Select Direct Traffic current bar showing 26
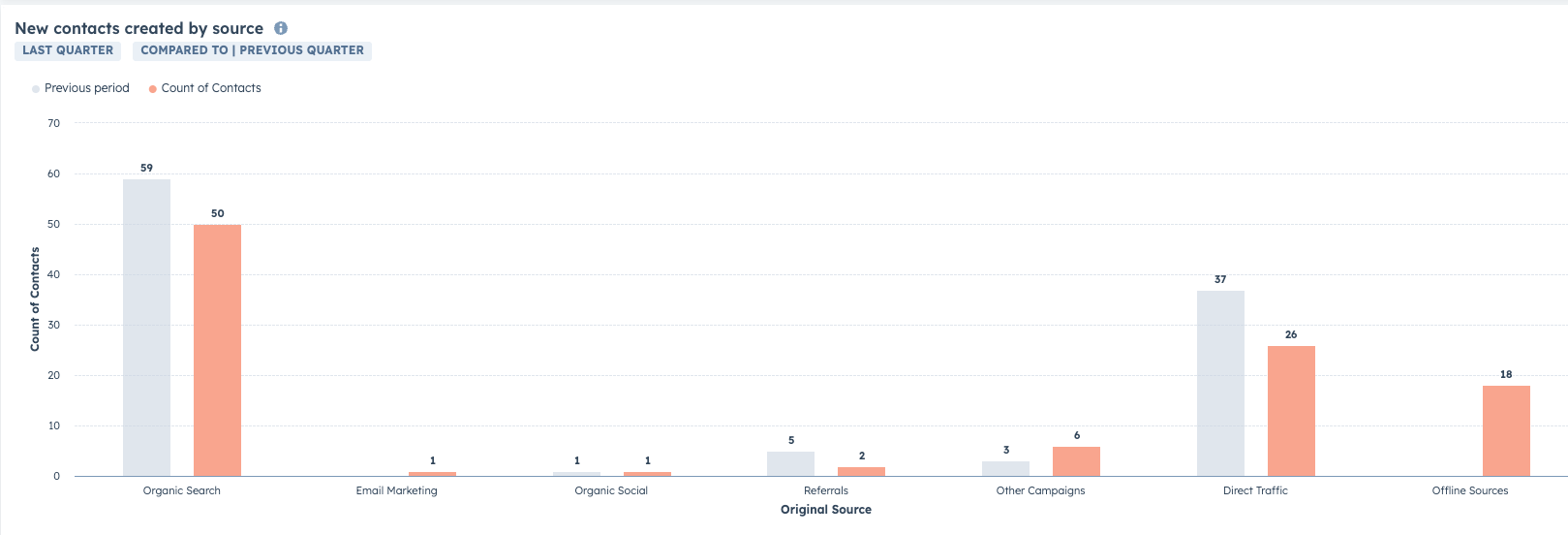 [1291, 411]
